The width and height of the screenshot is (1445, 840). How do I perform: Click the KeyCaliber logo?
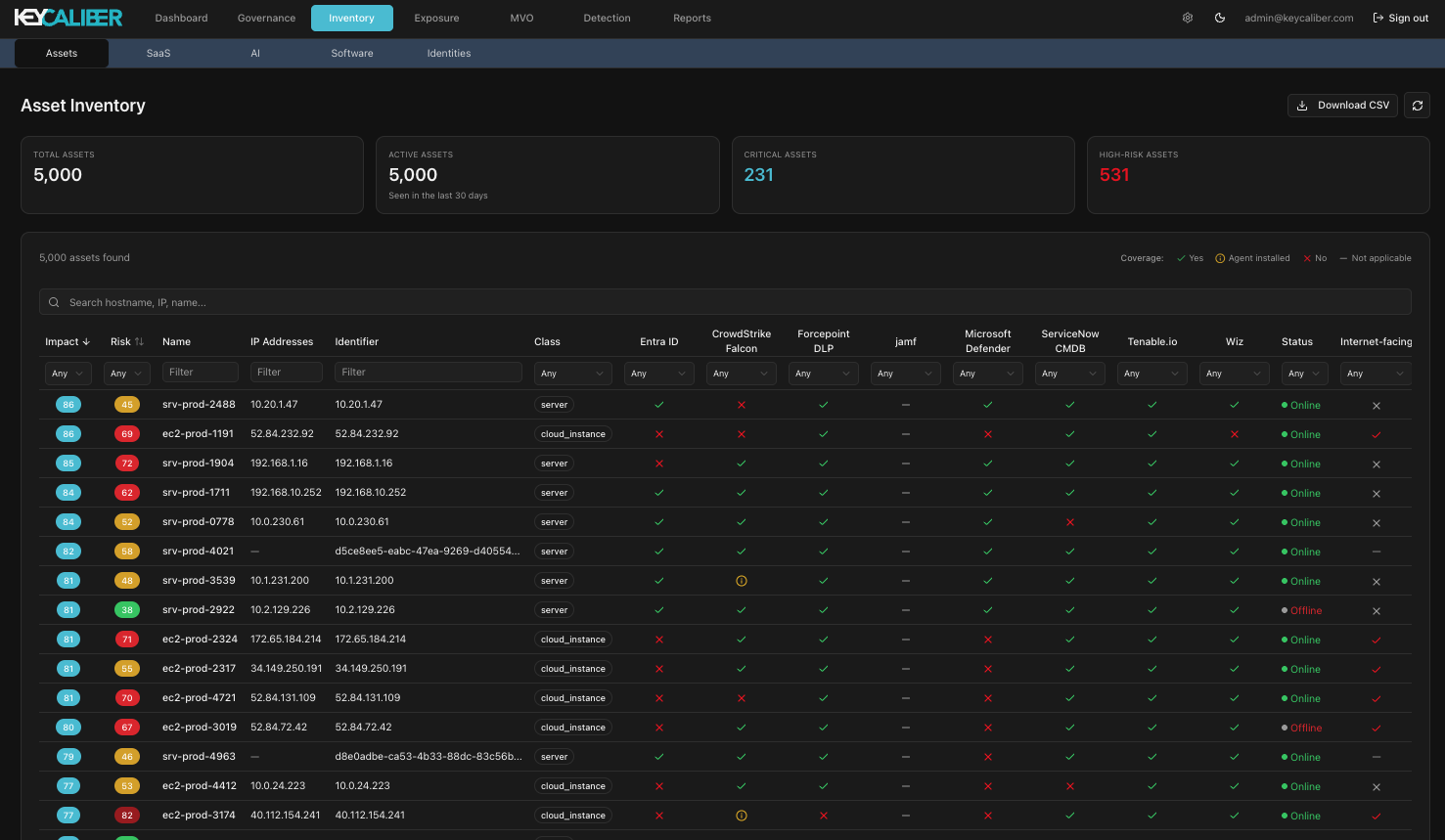click(x=68, y=18)
